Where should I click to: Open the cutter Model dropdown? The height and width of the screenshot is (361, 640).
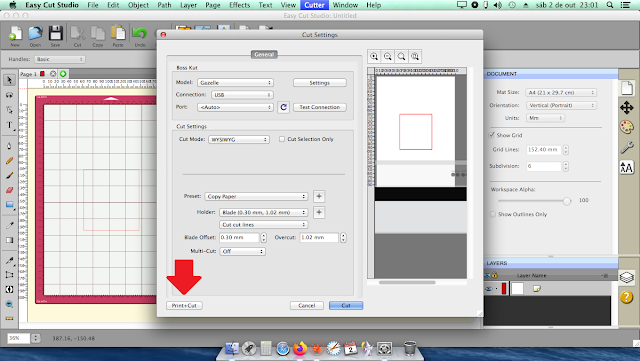pyautogui.click(x=235, y=82)
